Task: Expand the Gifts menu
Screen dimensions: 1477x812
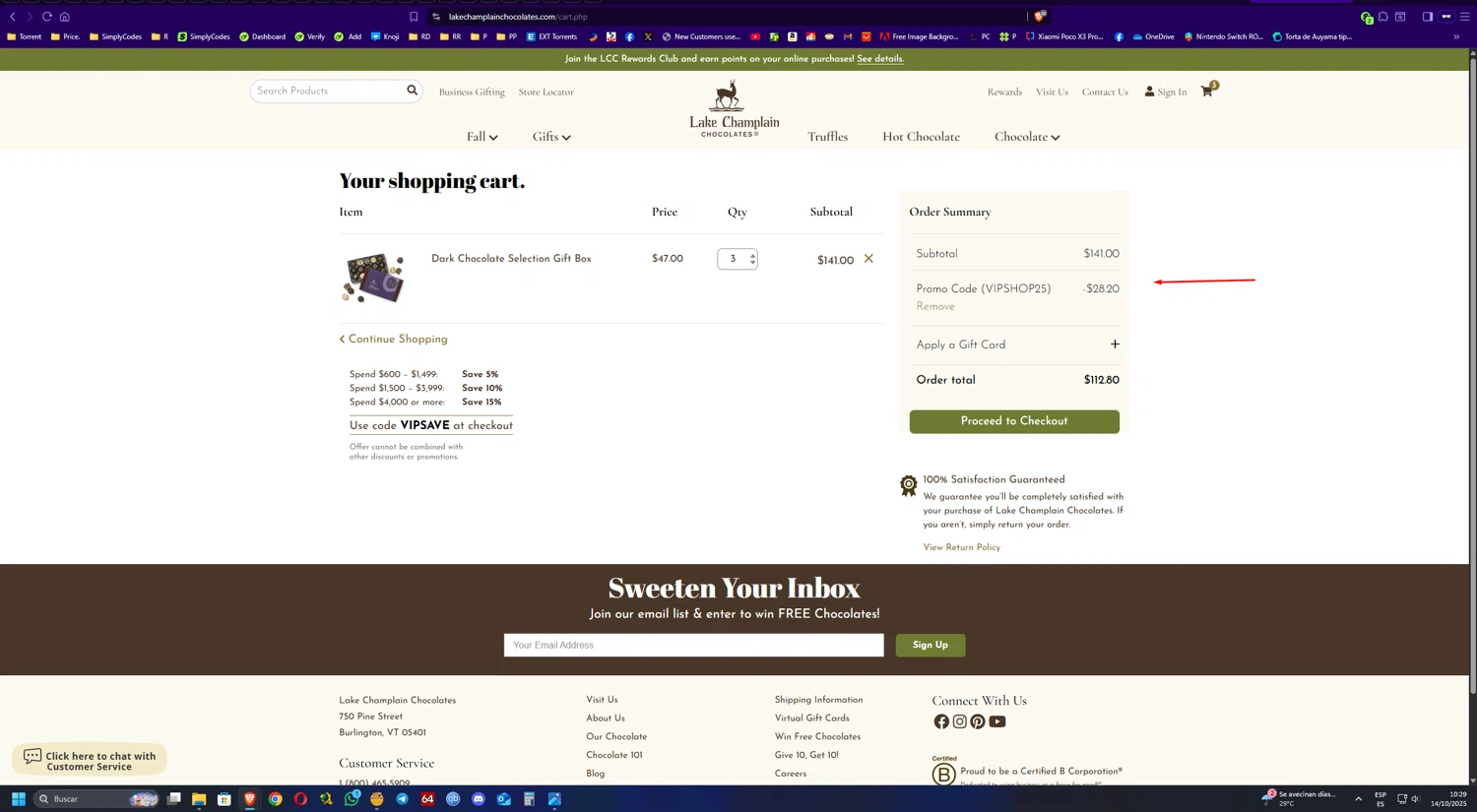Action: pos(551,137)
